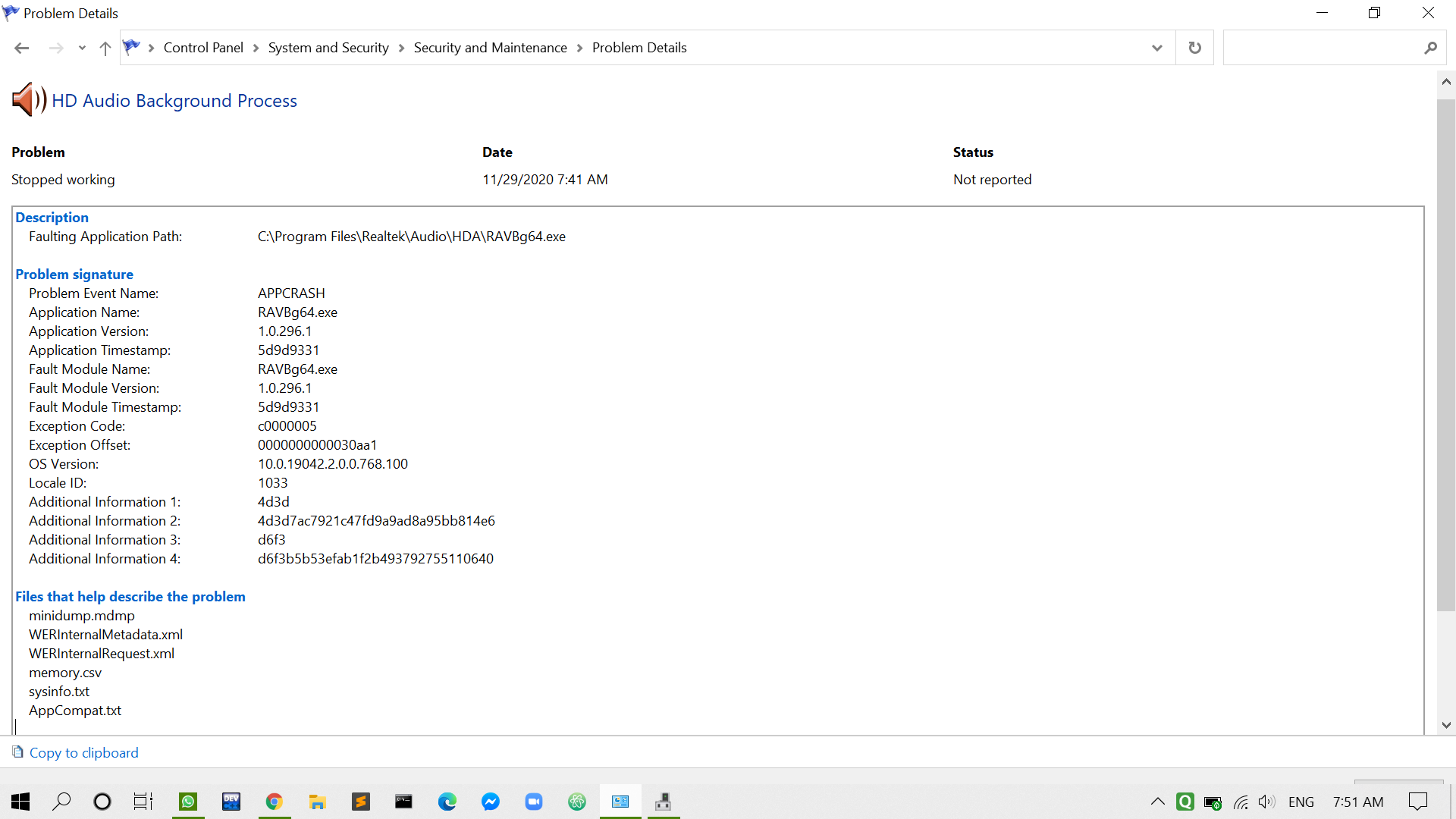Select the WERInternalRequest.xml file name
The width and height of the screenshot is (1456, 819).
point(102,654)
